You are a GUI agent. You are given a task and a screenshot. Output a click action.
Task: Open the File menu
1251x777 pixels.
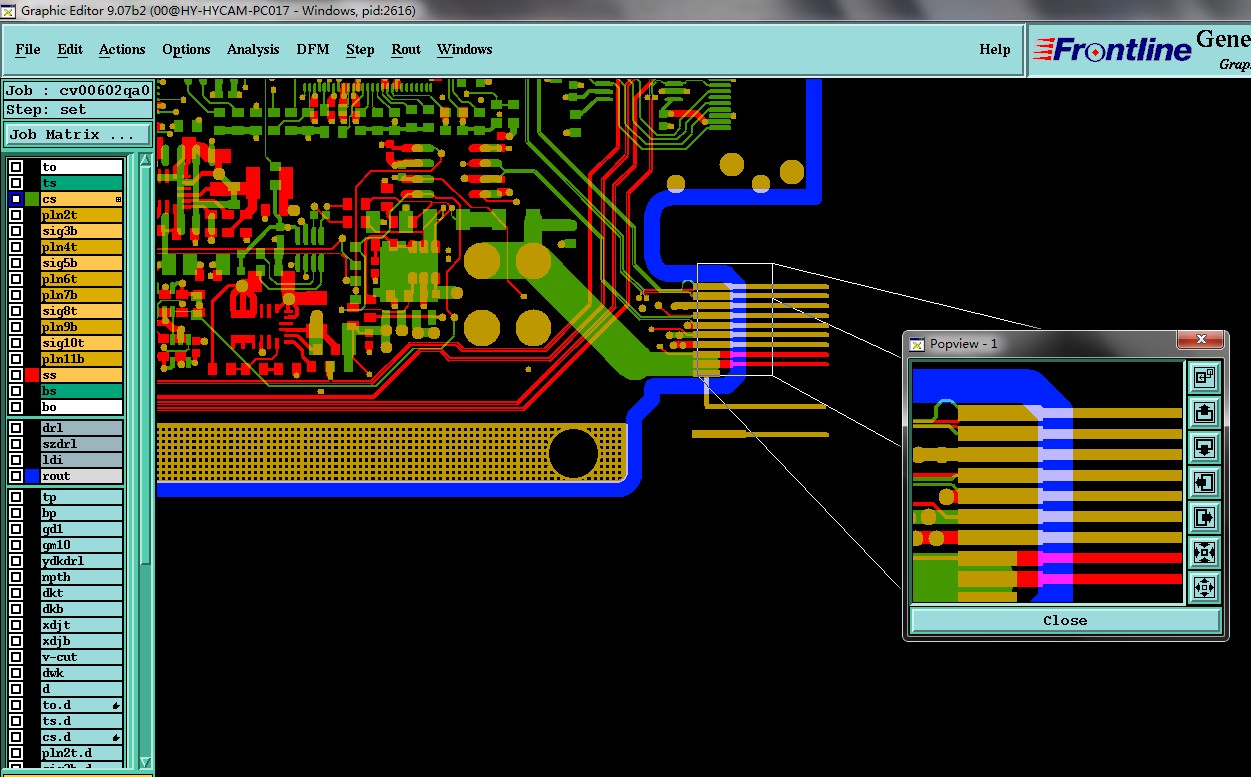tap(28, 49)
